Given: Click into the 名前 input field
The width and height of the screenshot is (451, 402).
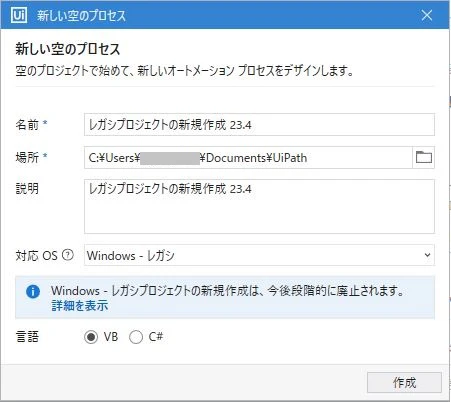Looking at the screenshot, I should pos(259,125).
